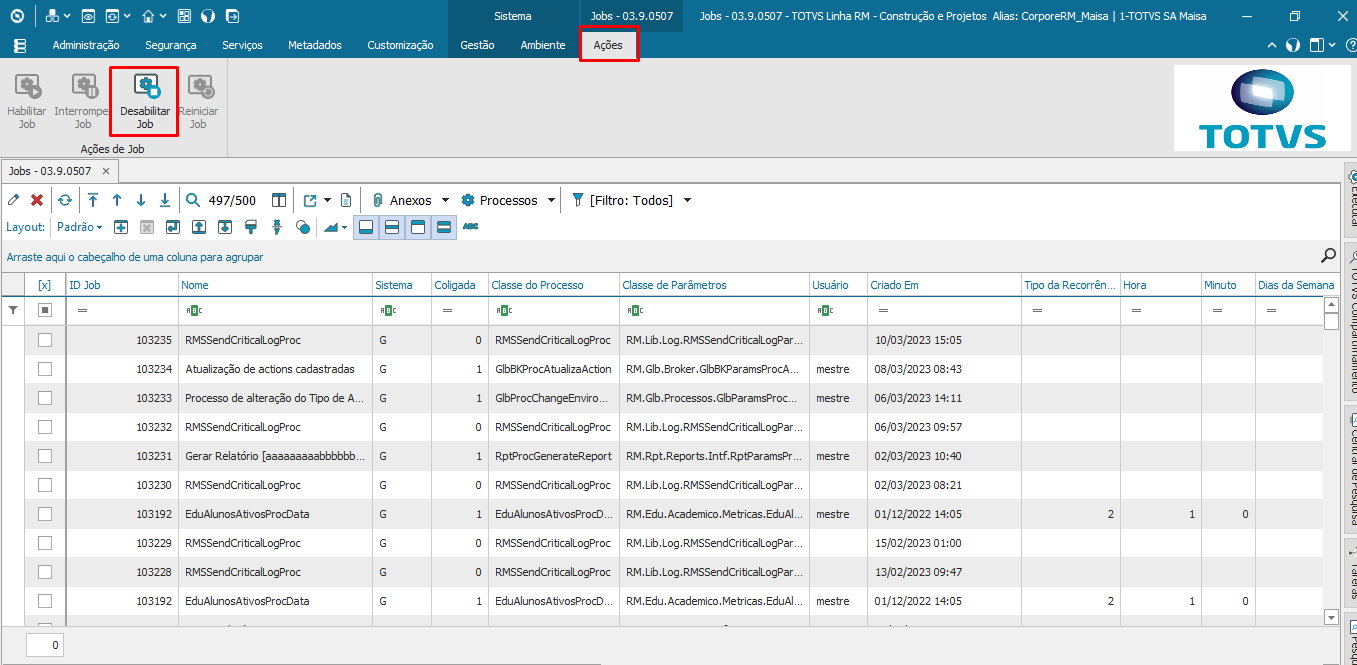Click the Padrão layout selector

[x=79, y=227]
